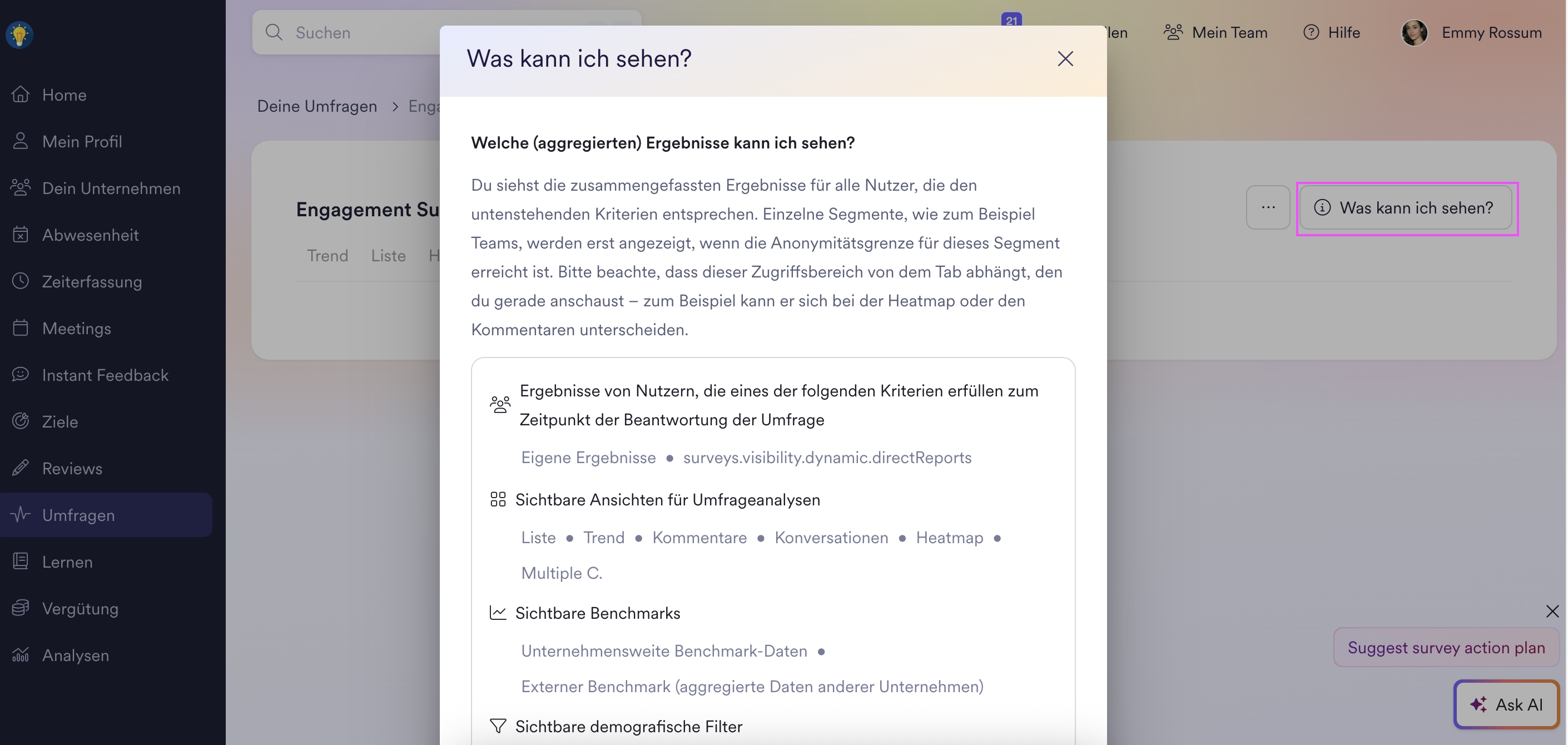Open Instant Feedback chat icon
This screenshot has height=745, width=1568.
coord(21,374)
